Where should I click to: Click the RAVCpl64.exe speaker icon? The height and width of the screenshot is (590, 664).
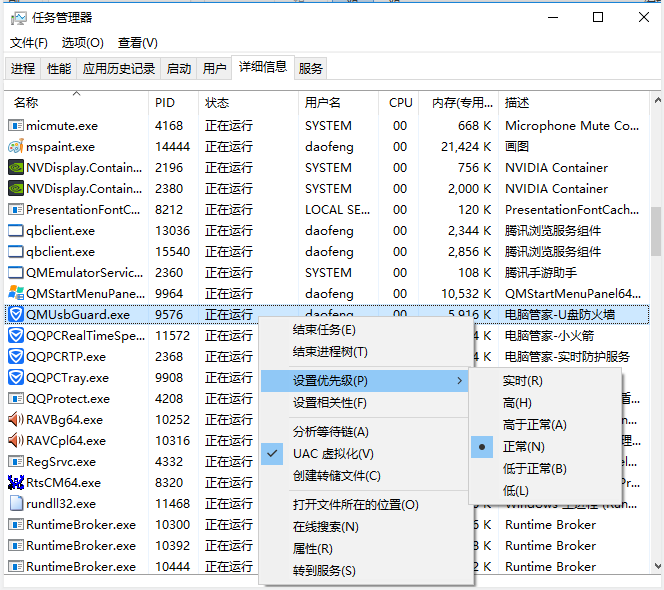(x=16, y=440)
